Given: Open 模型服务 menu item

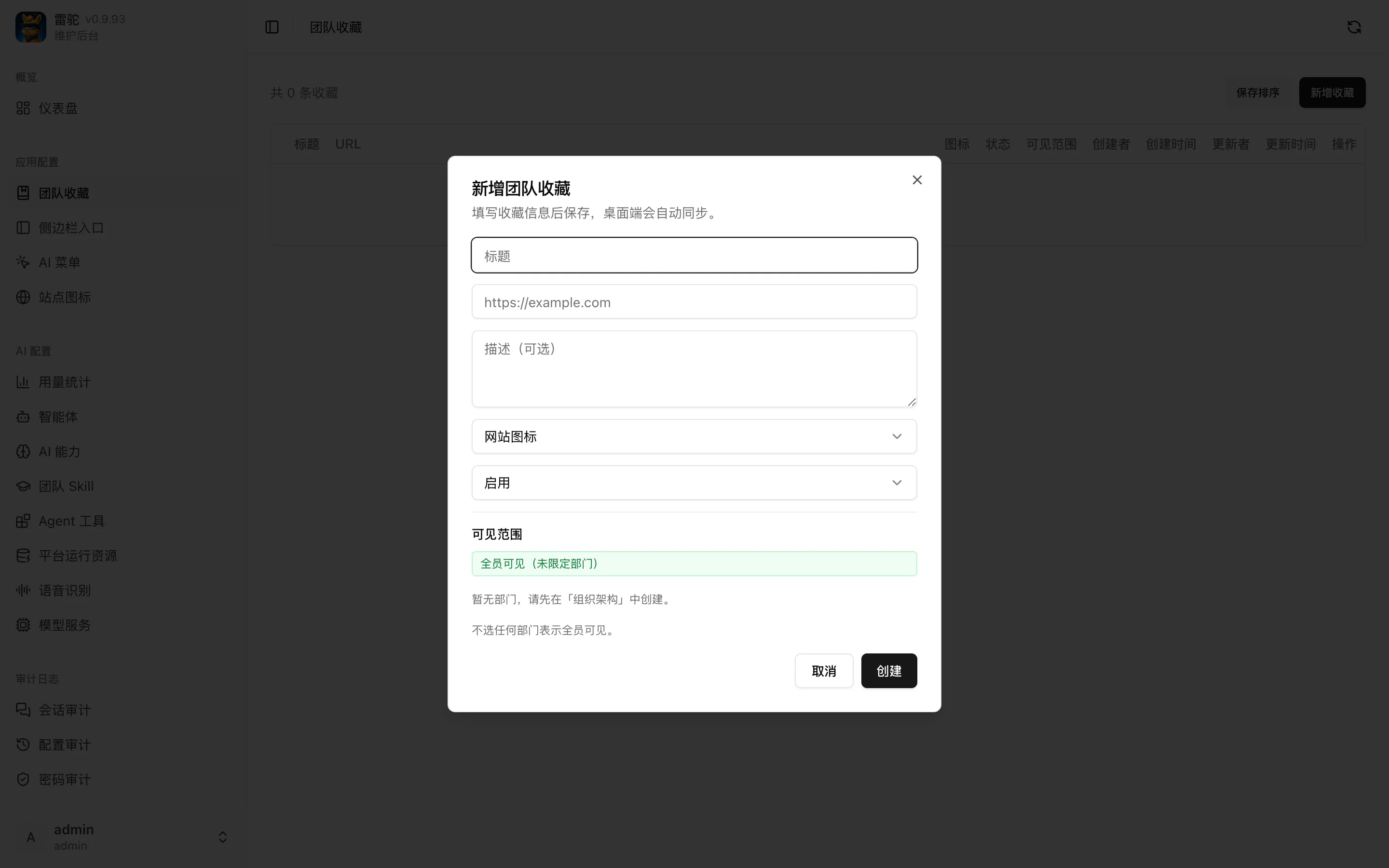Looking at the screenshot, I should 123,625.
